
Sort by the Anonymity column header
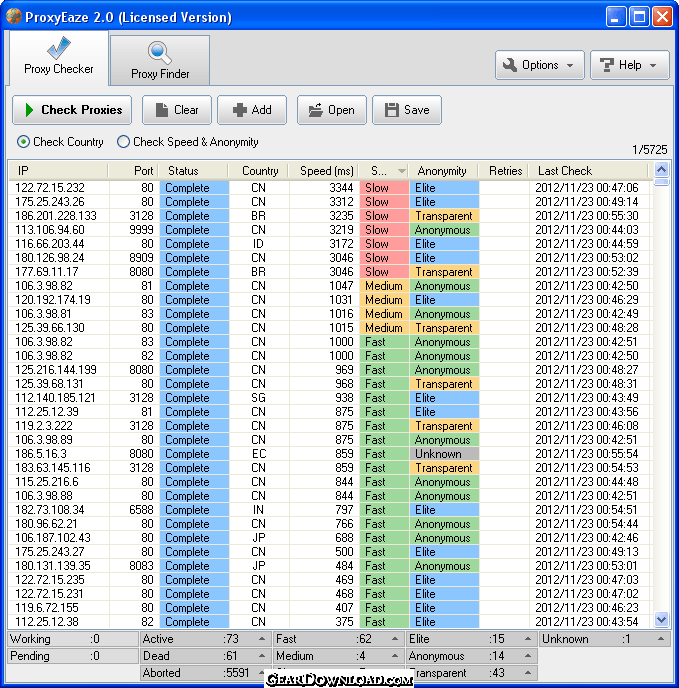pos(443,171)
